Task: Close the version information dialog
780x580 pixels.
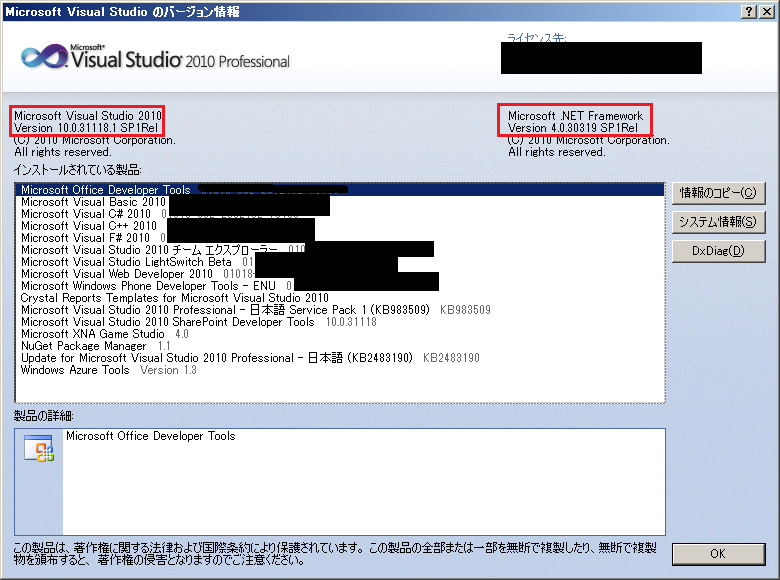Action: coord(767,11)
